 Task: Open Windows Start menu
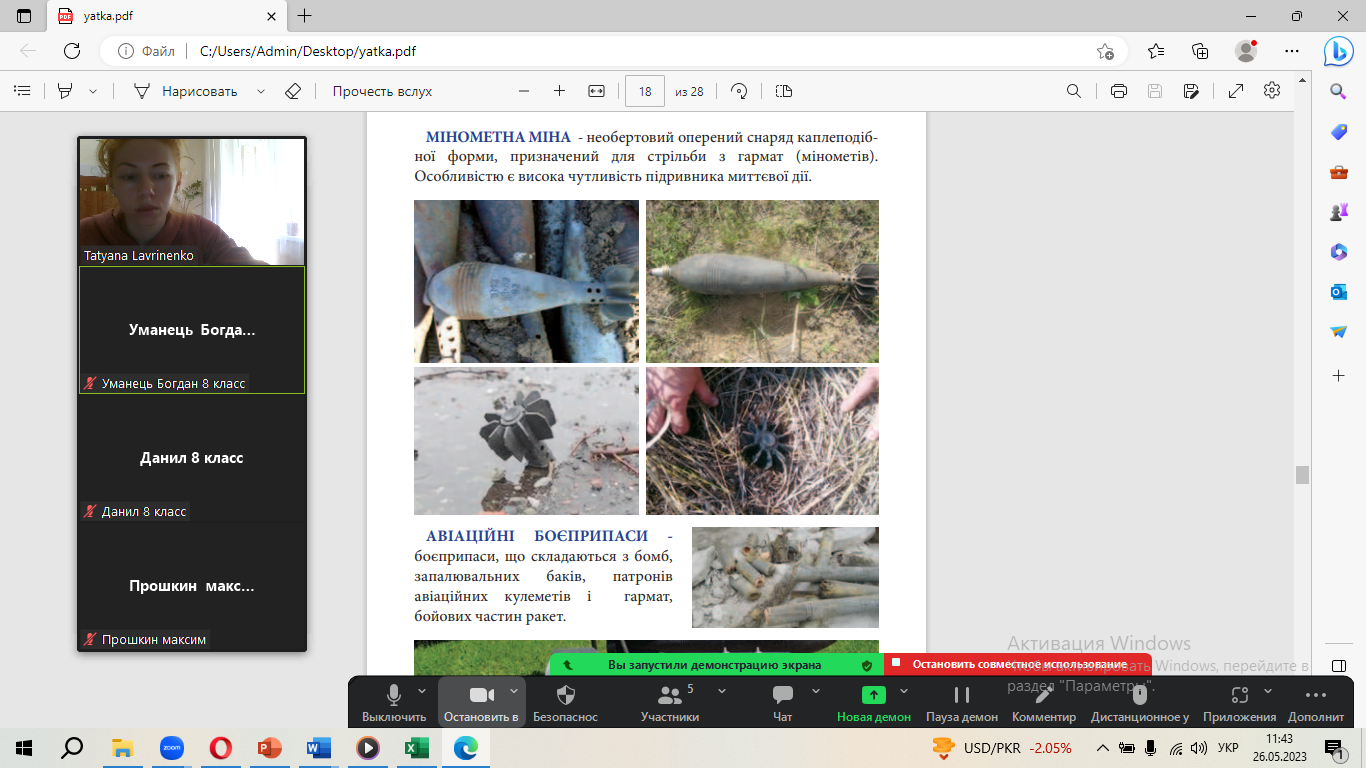[x=23, y=747]
